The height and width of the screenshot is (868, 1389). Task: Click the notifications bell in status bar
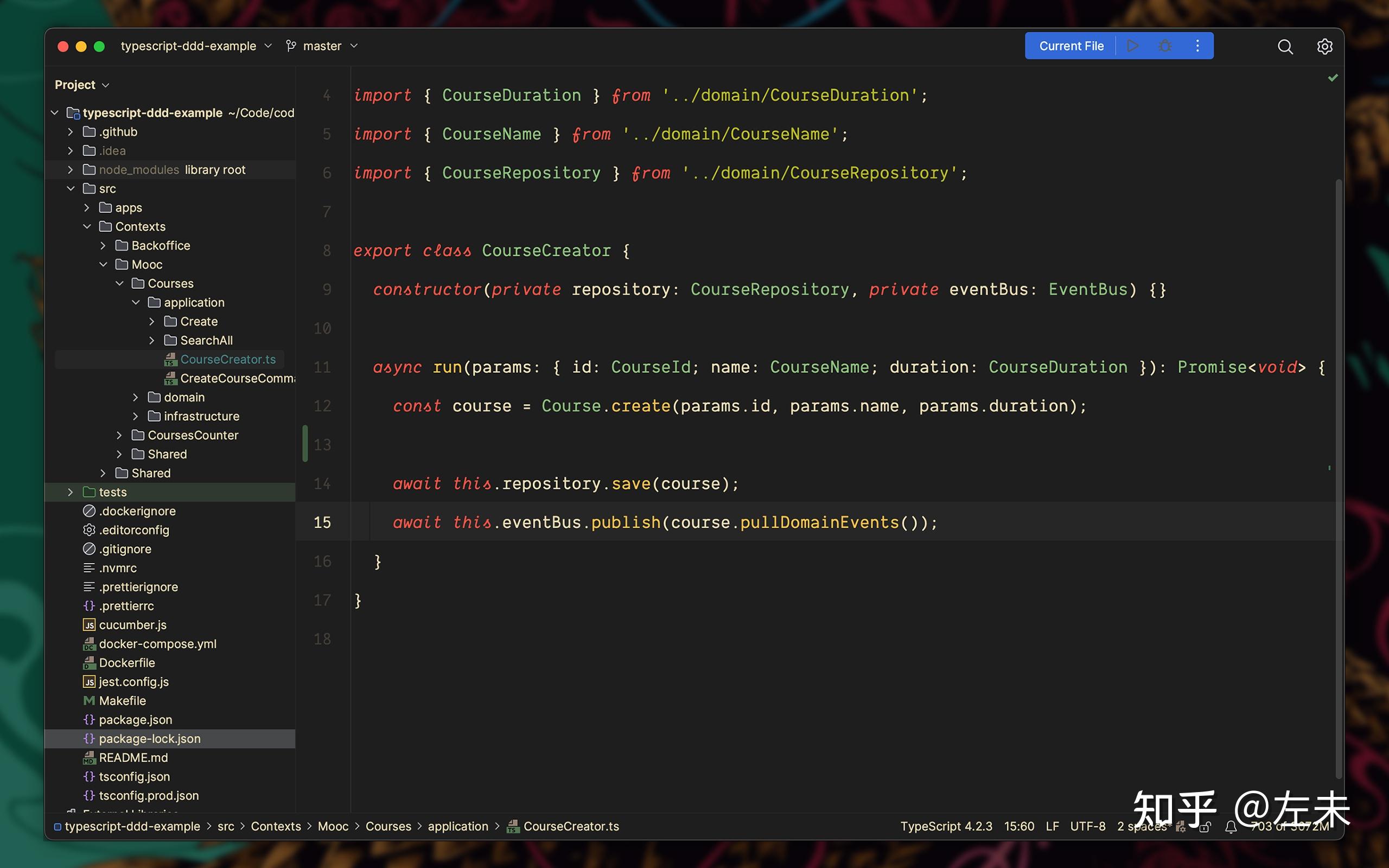point(1231,827)
